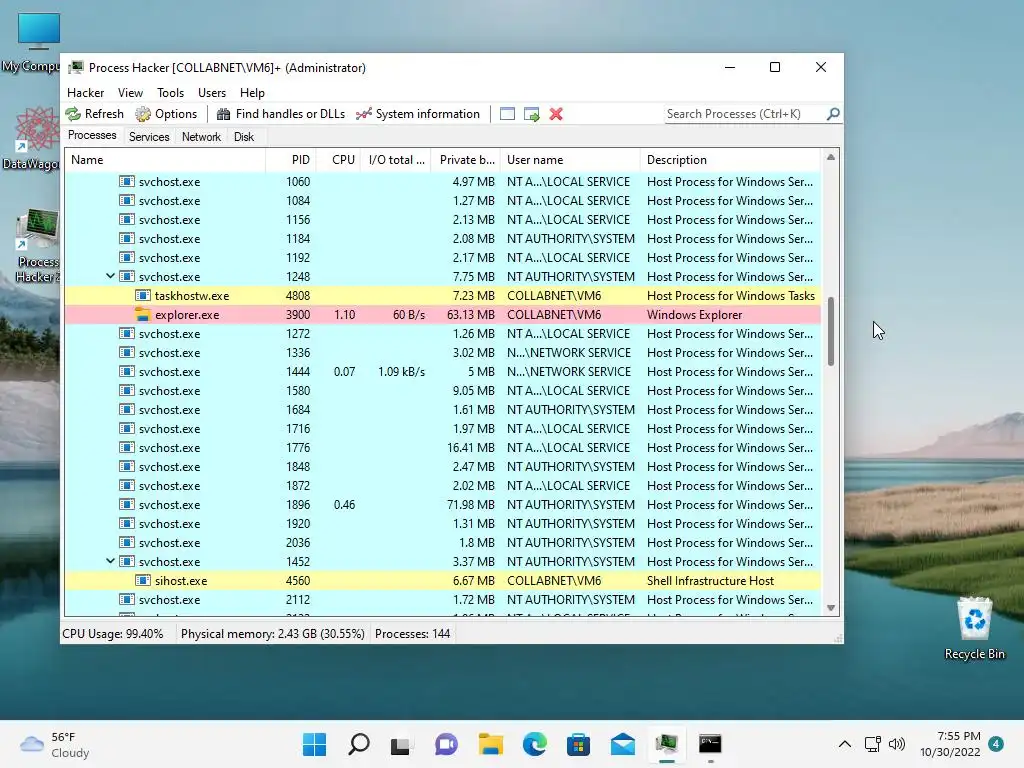Screen dimensions: 1024x768
Task: Click icon of svchost.exe PID 1444
Action: tap(127, 372)
